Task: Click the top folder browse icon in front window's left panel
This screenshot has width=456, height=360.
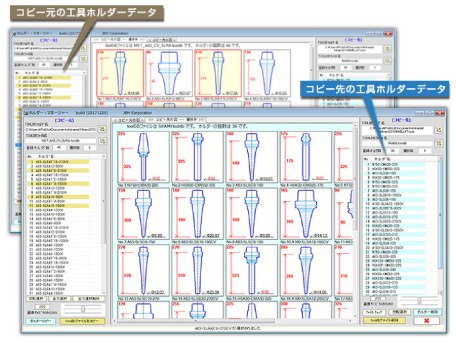Action: [102, 129]
